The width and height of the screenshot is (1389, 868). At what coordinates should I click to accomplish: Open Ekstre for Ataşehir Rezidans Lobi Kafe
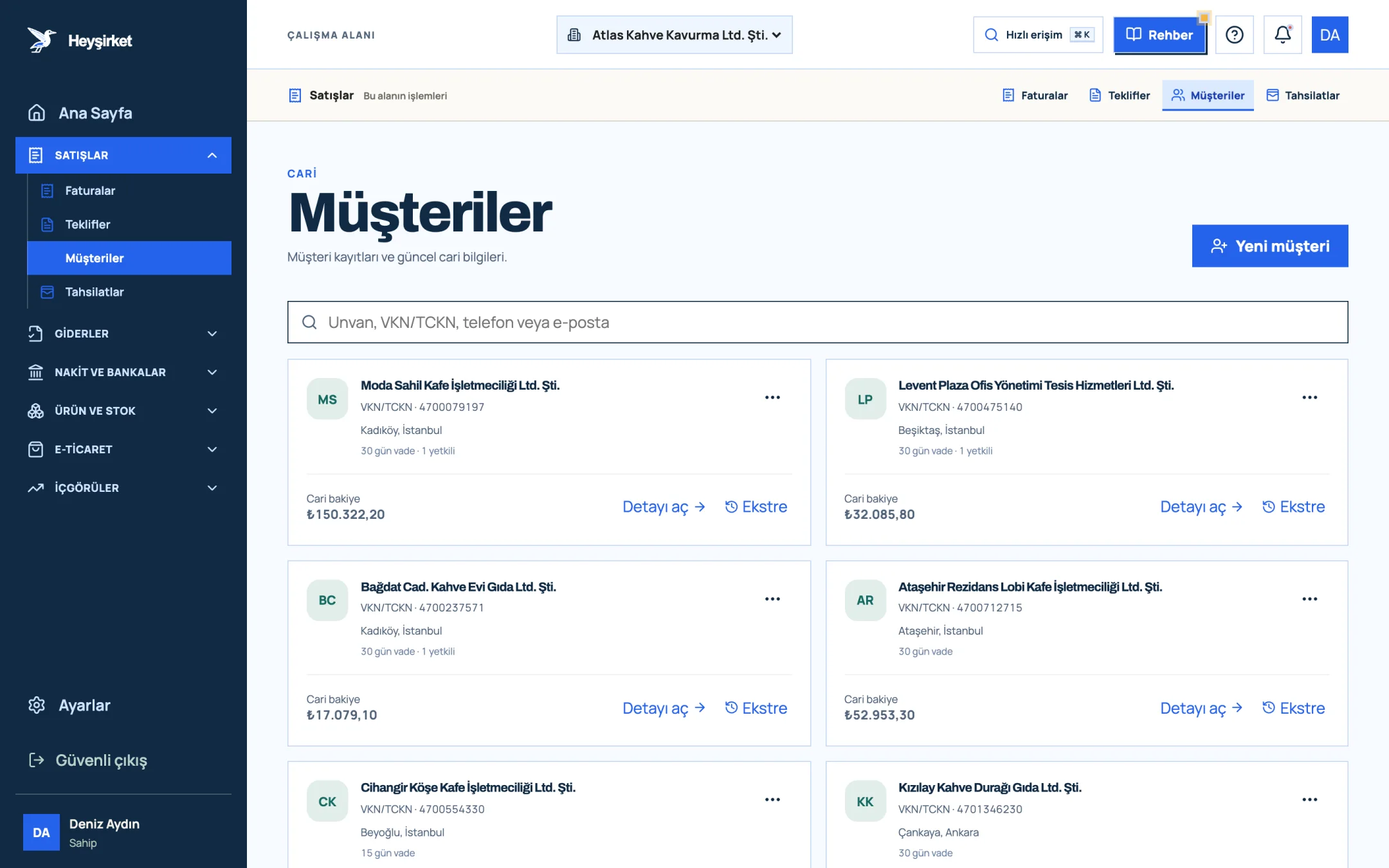point(1293,708)
